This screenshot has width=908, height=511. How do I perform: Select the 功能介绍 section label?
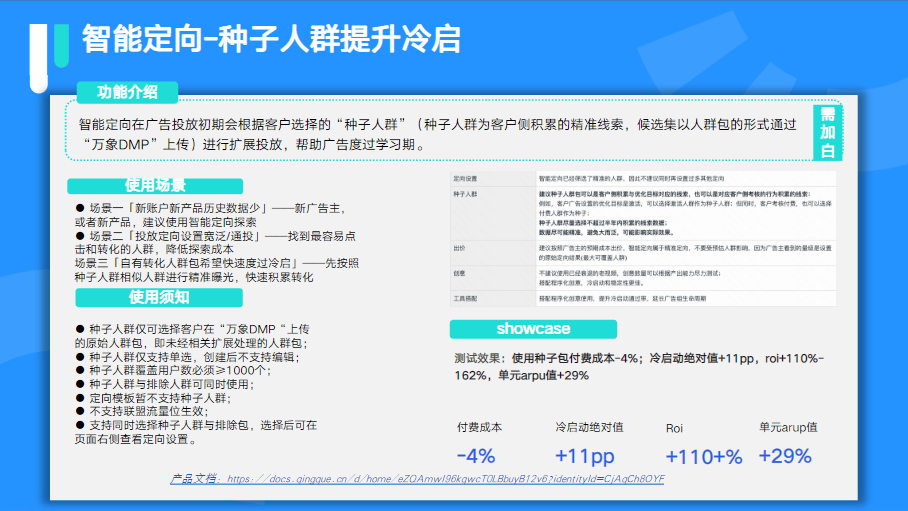coord(127,92)
